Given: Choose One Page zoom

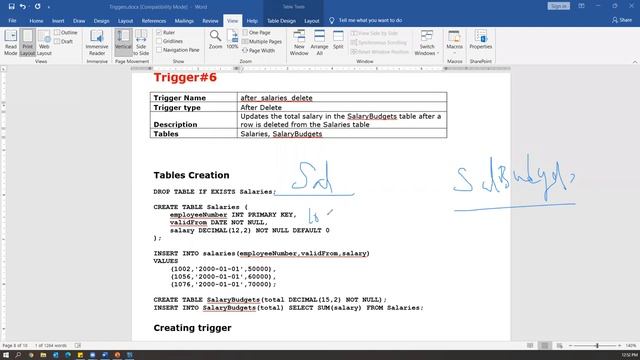Looking at the screenshot, I should pos(256,32).
